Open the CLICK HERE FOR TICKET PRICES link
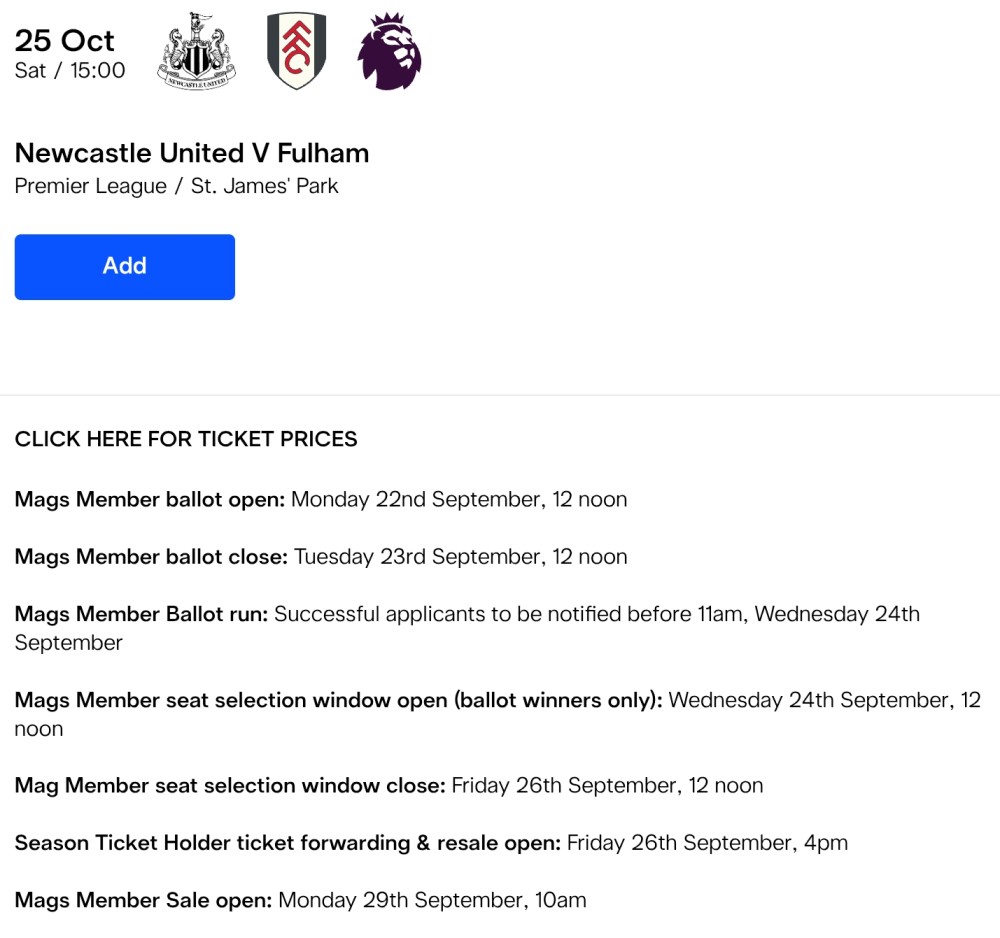1000x938 pixels. [186, 439]
